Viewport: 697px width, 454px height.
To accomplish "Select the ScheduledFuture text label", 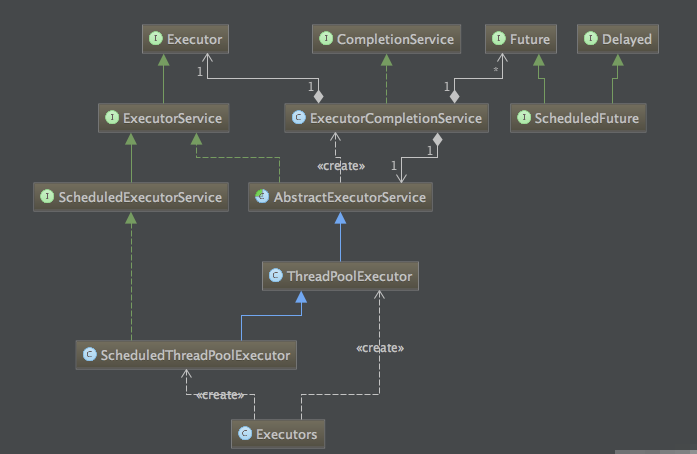I will [x=587, y=118].
